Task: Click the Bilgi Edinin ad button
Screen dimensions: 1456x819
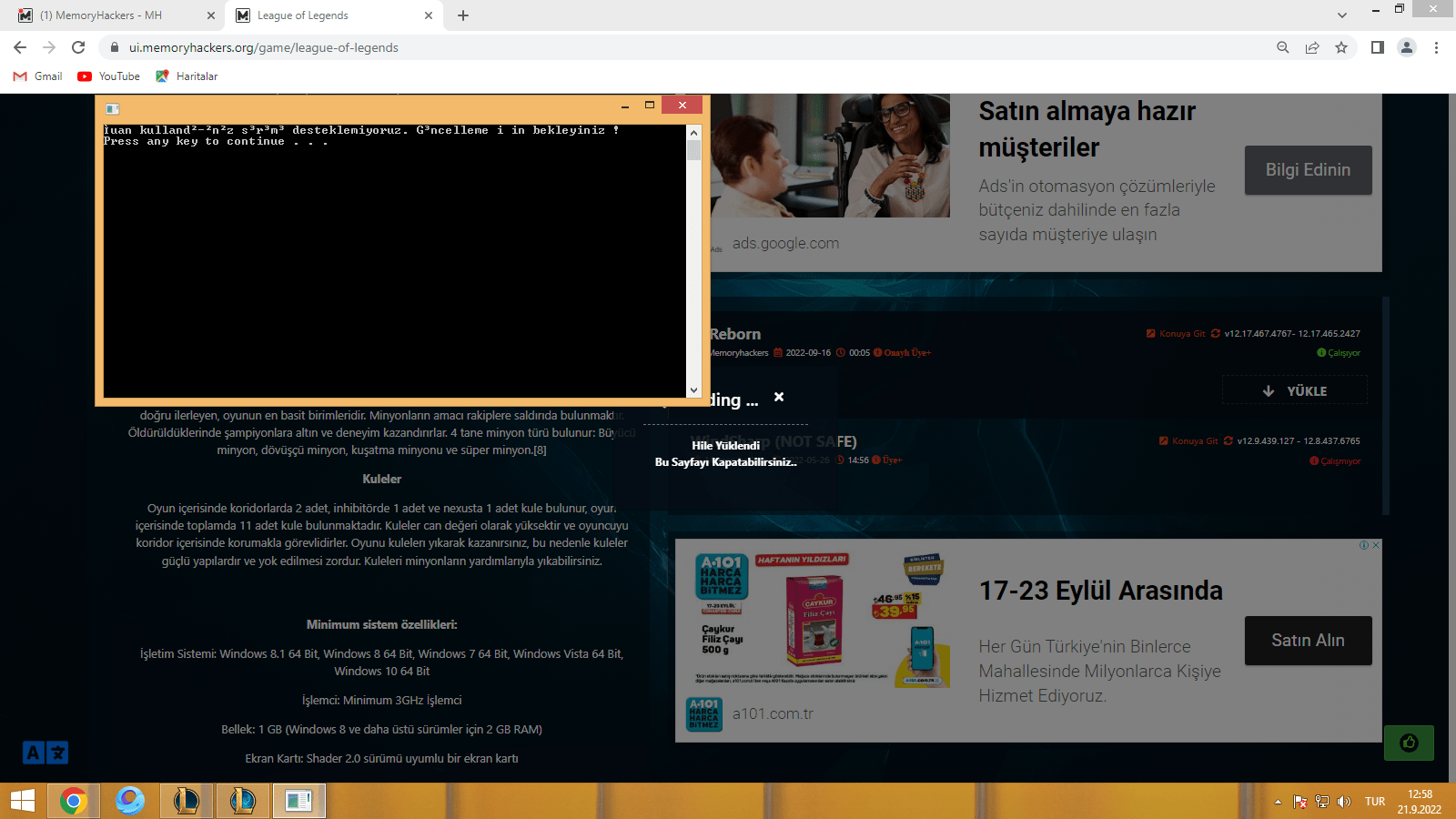Action: click(x=1308, y=169)
